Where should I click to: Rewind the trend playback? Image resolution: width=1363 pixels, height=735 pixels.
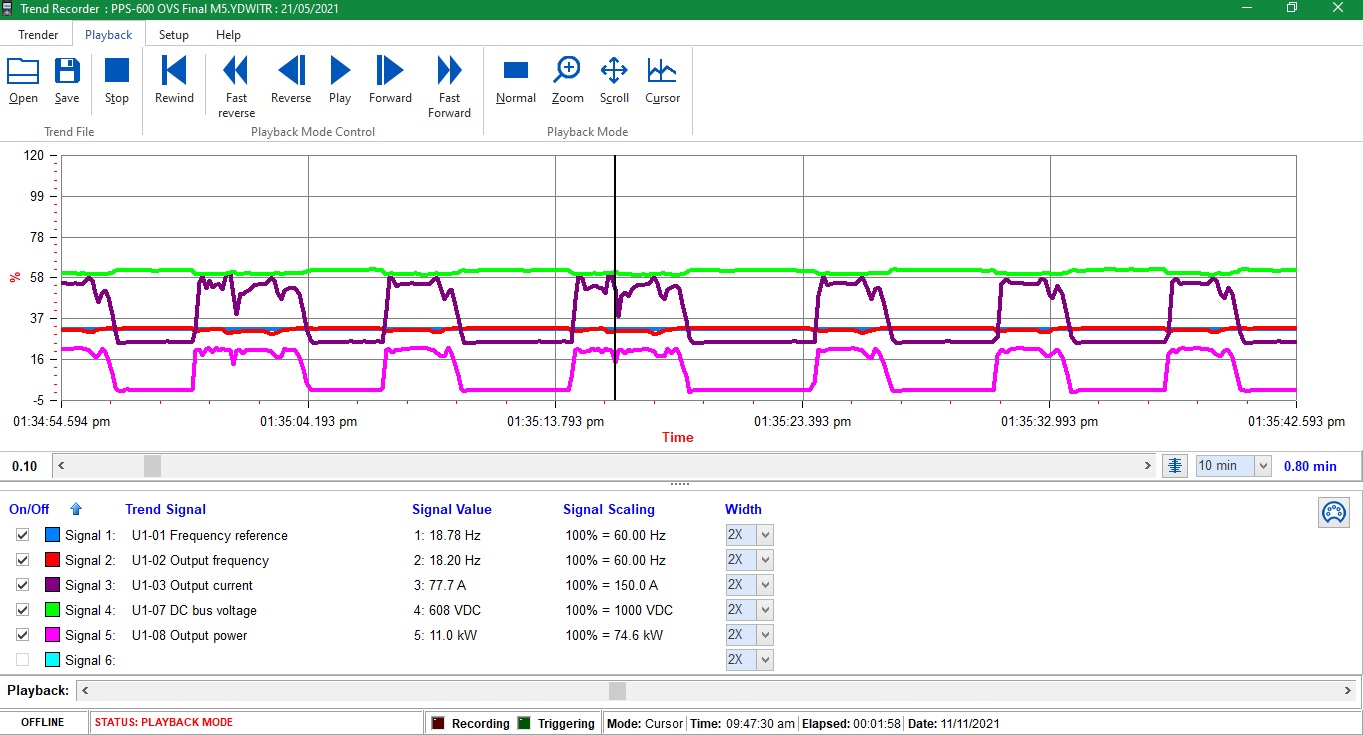pyautogui.click(x=174, y=81)
